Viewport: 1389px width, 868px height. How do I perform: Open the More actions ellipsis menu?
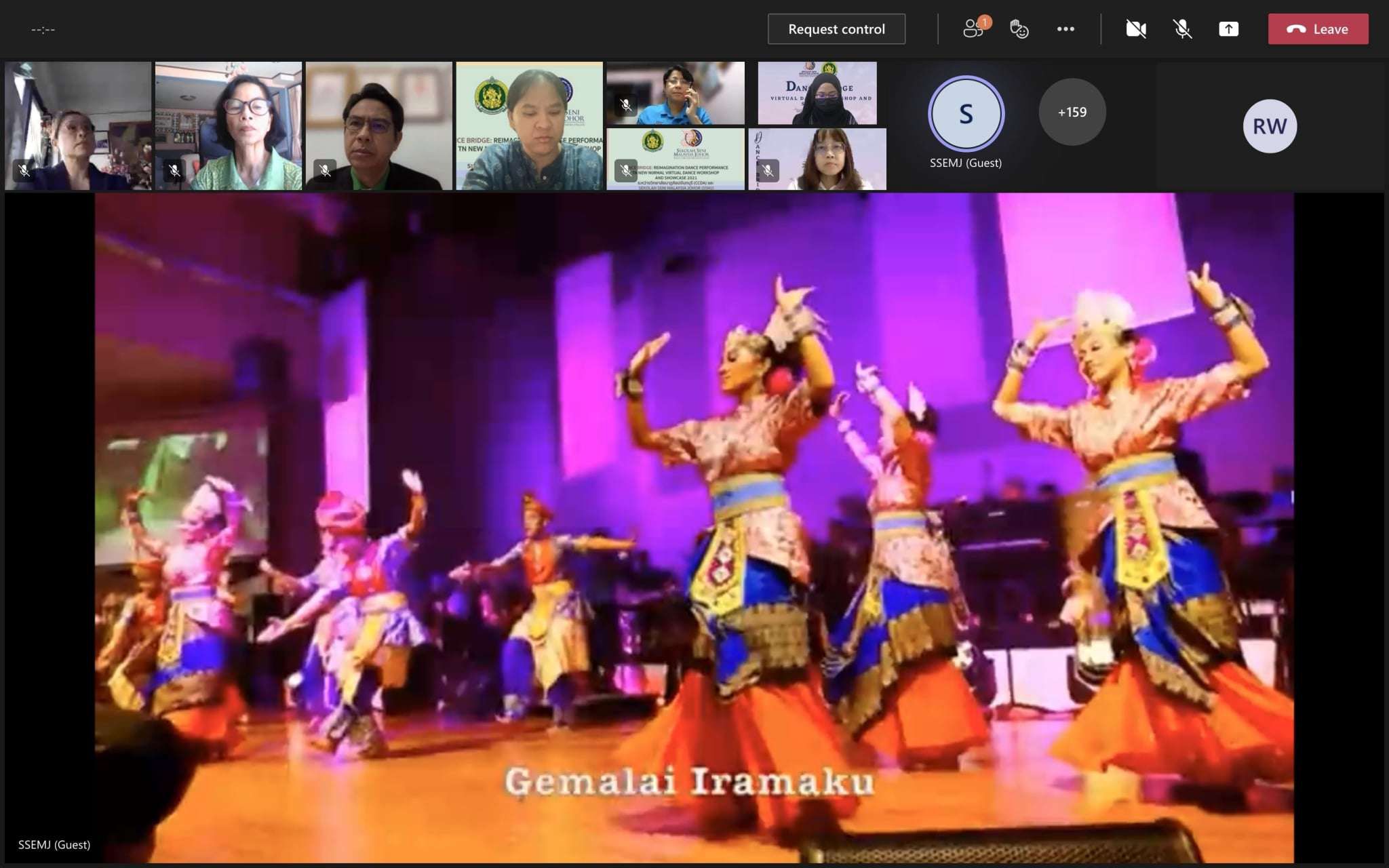[x=1065, y=29]
